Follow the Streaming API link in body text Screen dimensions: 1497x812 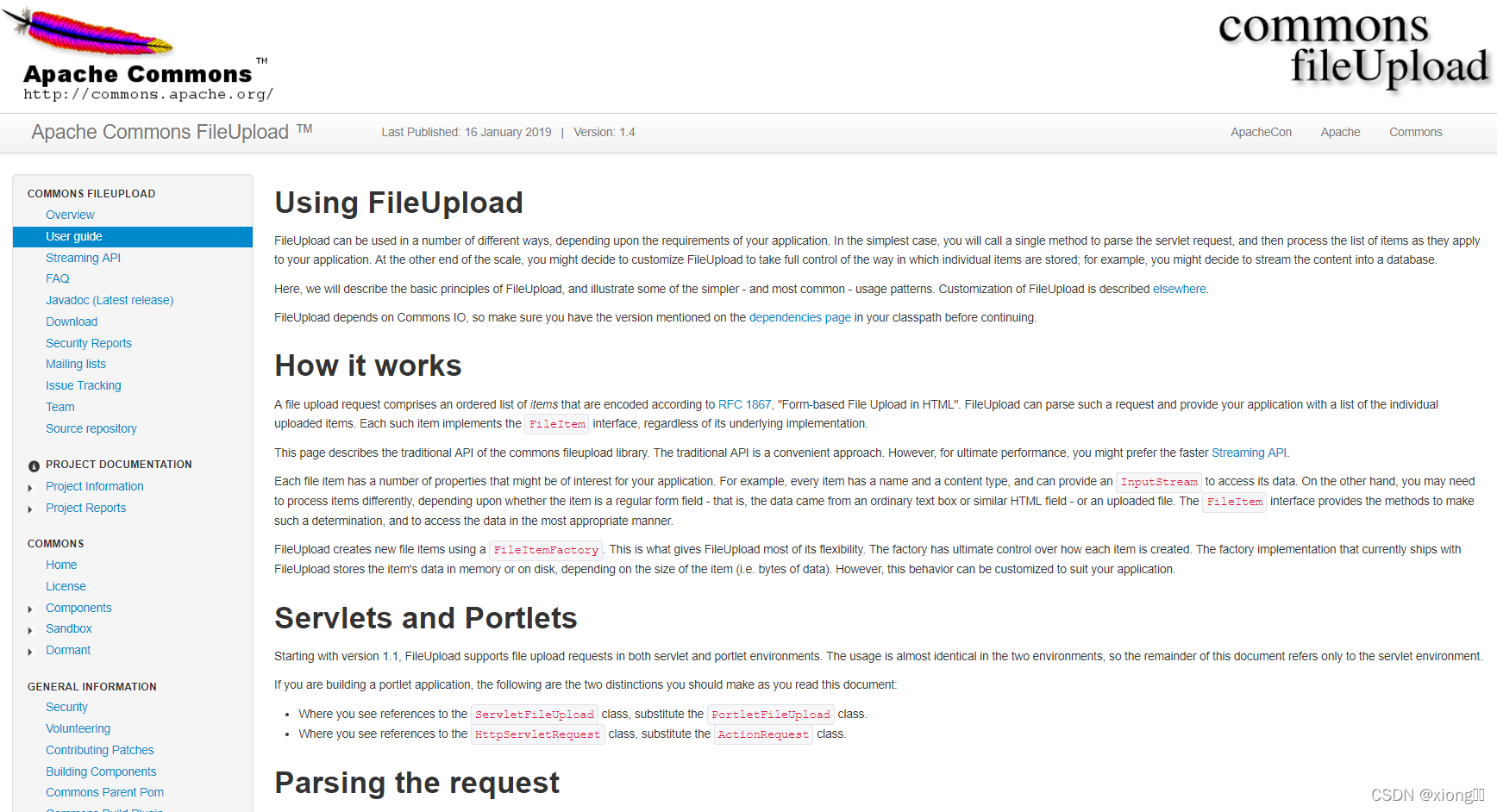coord(1249,453)
